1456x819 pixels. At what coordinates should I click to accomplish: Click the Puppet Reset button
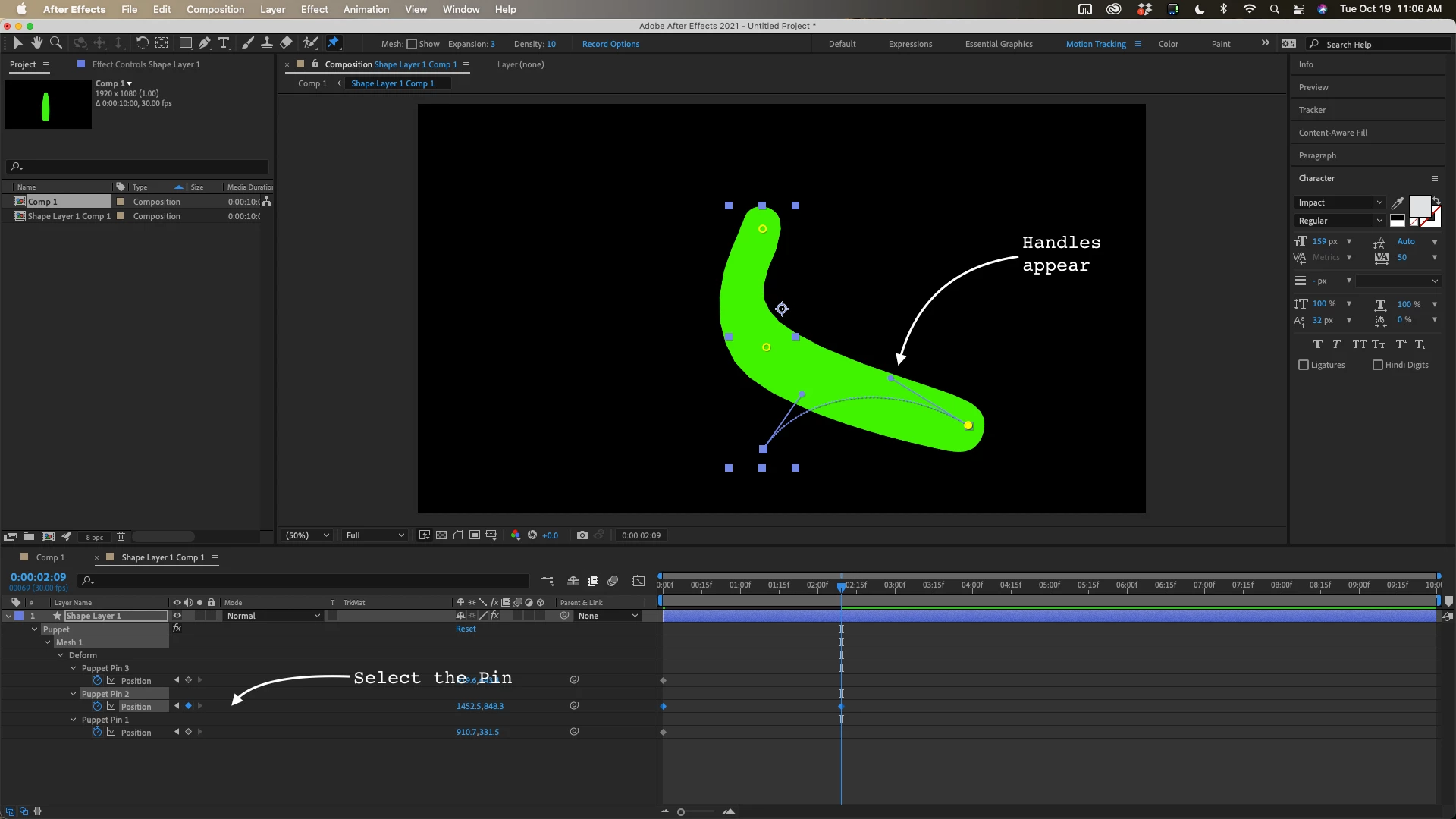pyautogui.click(x=466, y=629)
